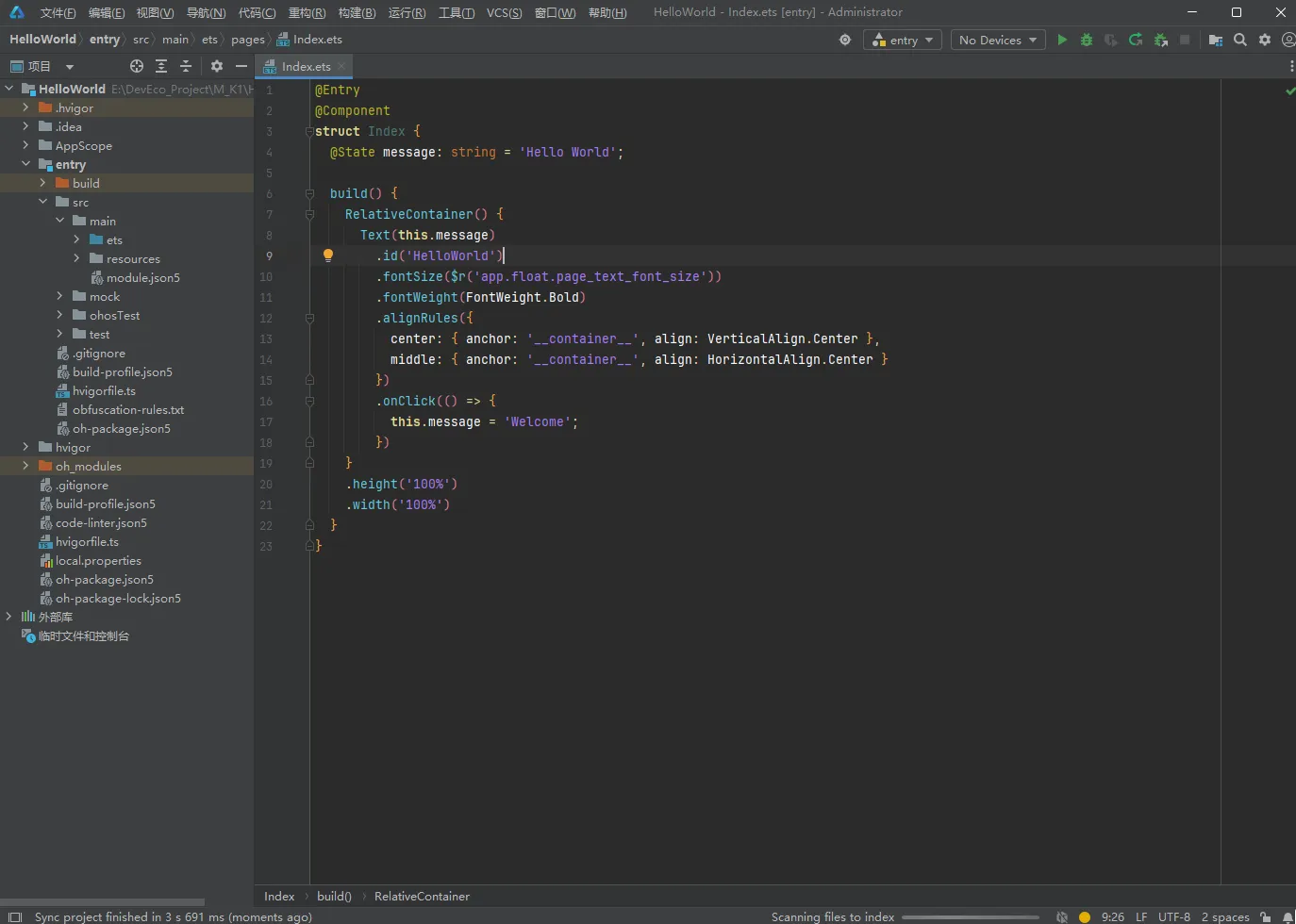The width and height of the screenshot is (1296, 924).
Task: Click the pages breadcrumb in navigation bar
Action: coord(247,40)
